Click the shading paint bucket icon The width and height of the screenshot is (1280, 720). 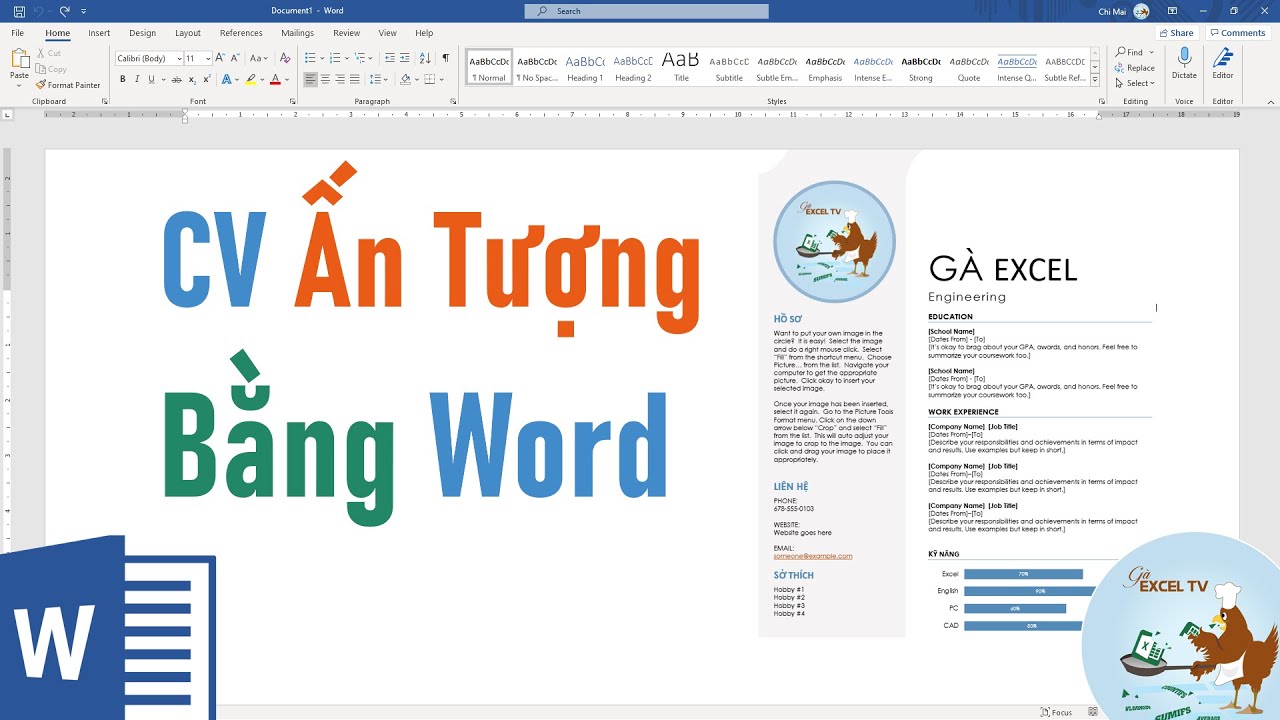click(x=405, y=79)
